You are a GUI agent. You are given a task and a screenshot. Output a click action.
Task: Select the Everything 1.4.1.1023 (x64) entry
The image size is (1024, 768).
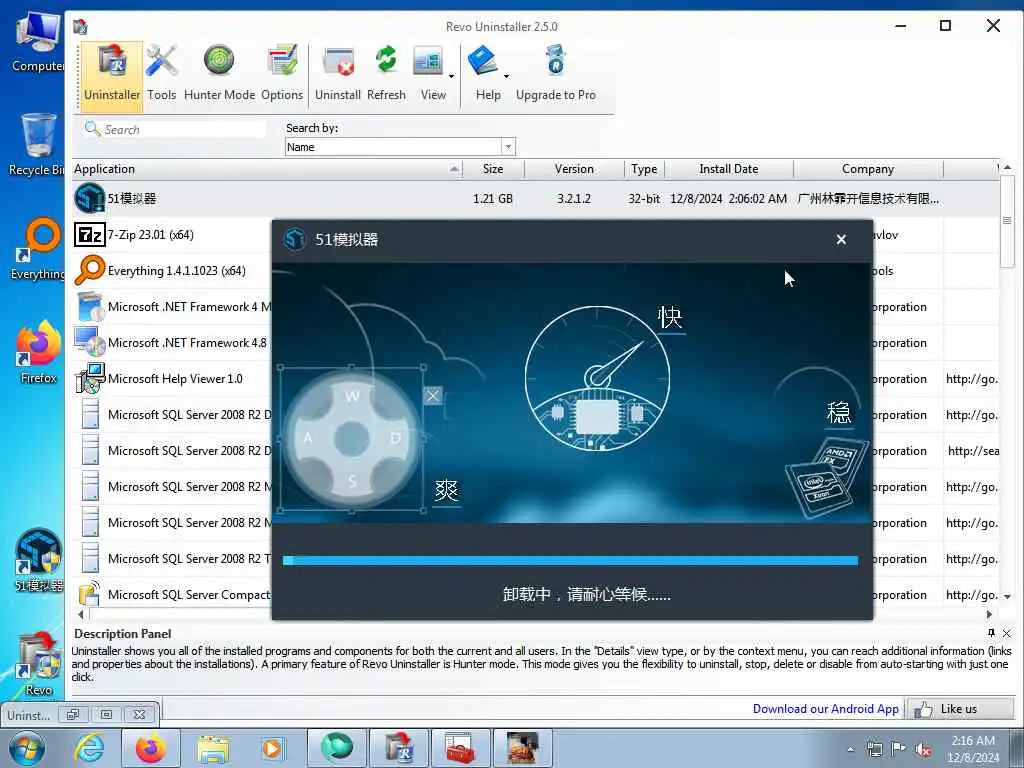coord(177,270)
